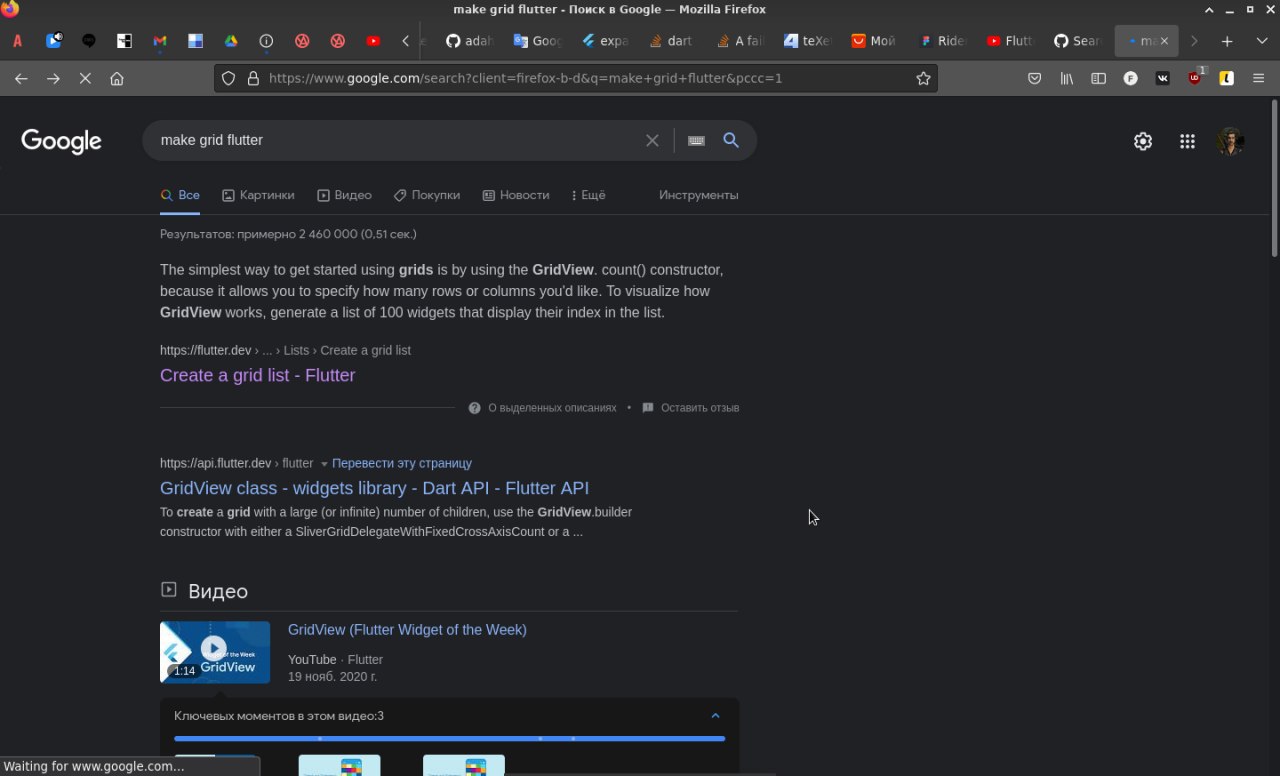
Task: Play the GridView video thumbnail
Action: click(x=215, y=652)
